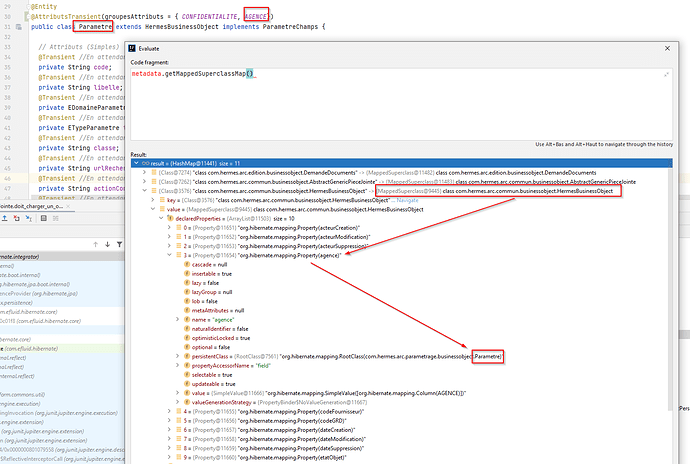Click into the Code fragment input field

[401, 104]
